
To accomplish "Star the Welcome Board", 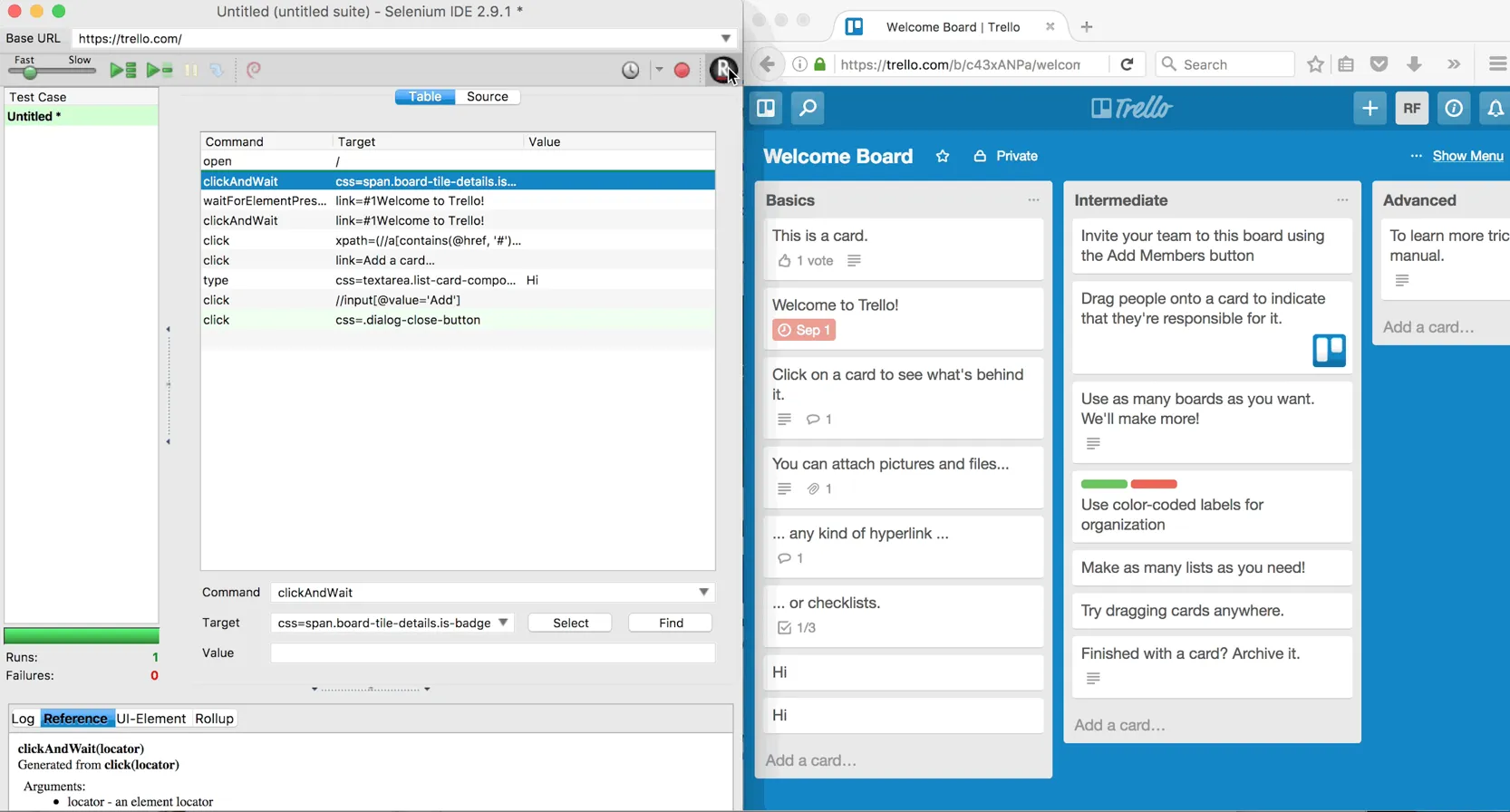I will coord(943,157).
